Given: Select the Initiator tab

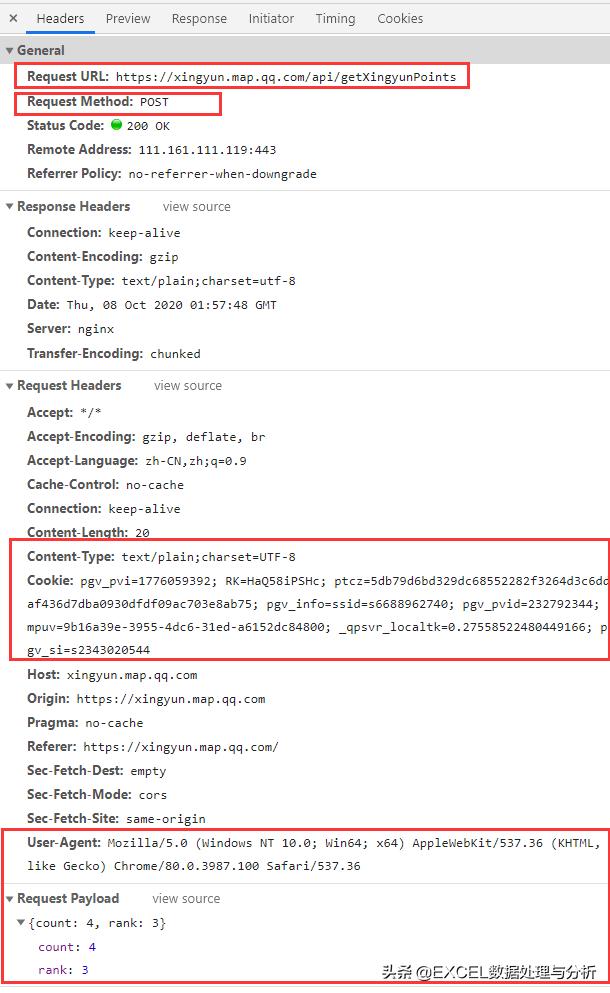Looking at the screenshot, I should coord(271,18).
